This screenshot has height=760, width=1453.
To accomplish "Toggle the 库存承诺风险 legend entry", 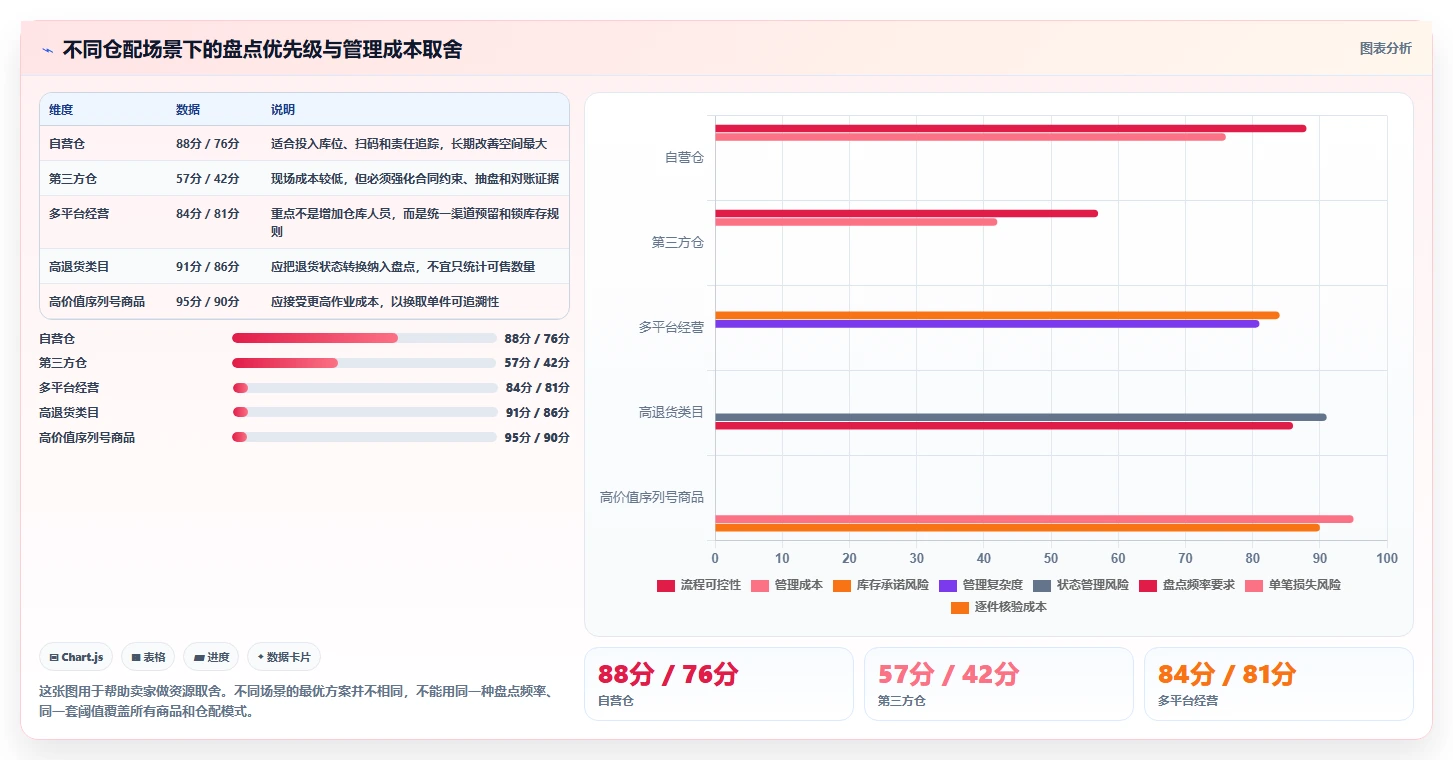I will [880, 585].
